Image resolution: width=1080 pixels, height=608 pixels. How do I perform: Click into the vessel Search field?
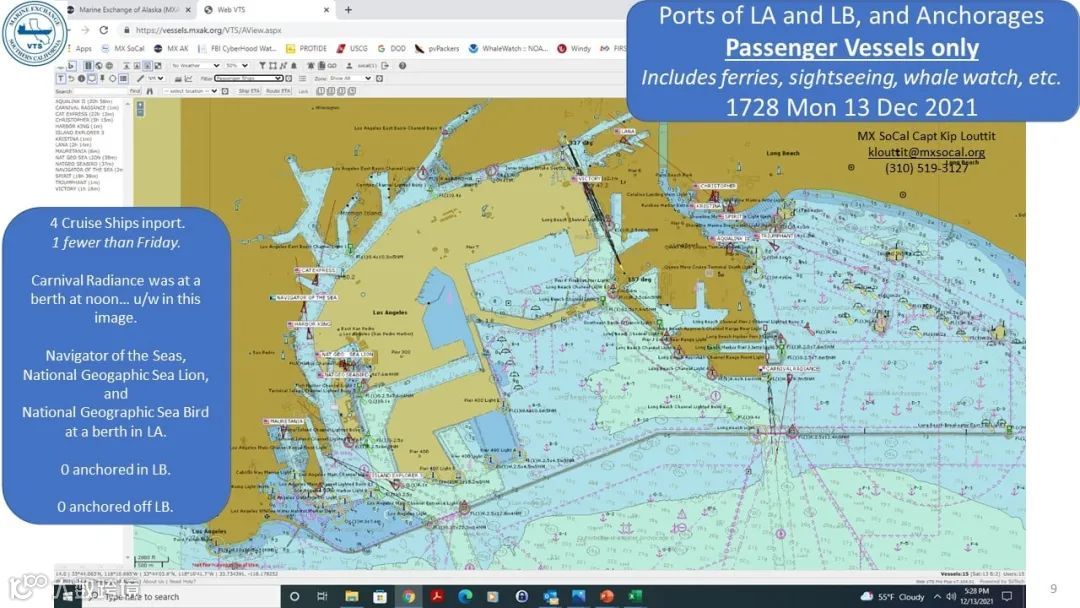coord(101,91)
